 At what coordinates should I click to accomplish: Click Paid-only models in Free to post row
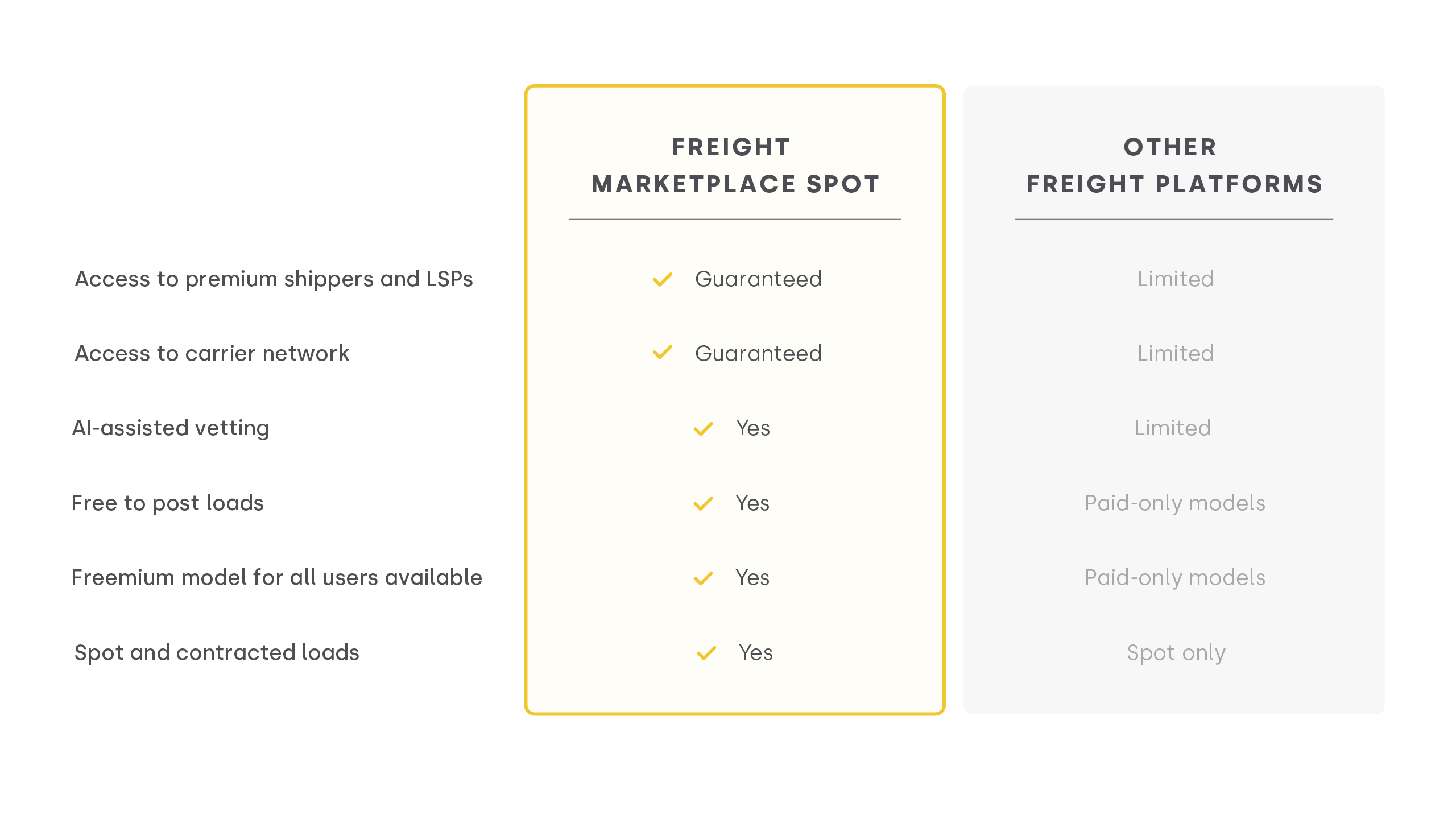tap(1174, 503)
